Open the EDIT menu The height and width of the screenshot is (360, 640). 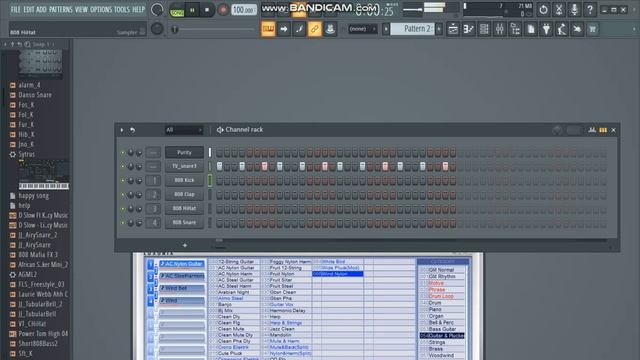click(29, 9)
